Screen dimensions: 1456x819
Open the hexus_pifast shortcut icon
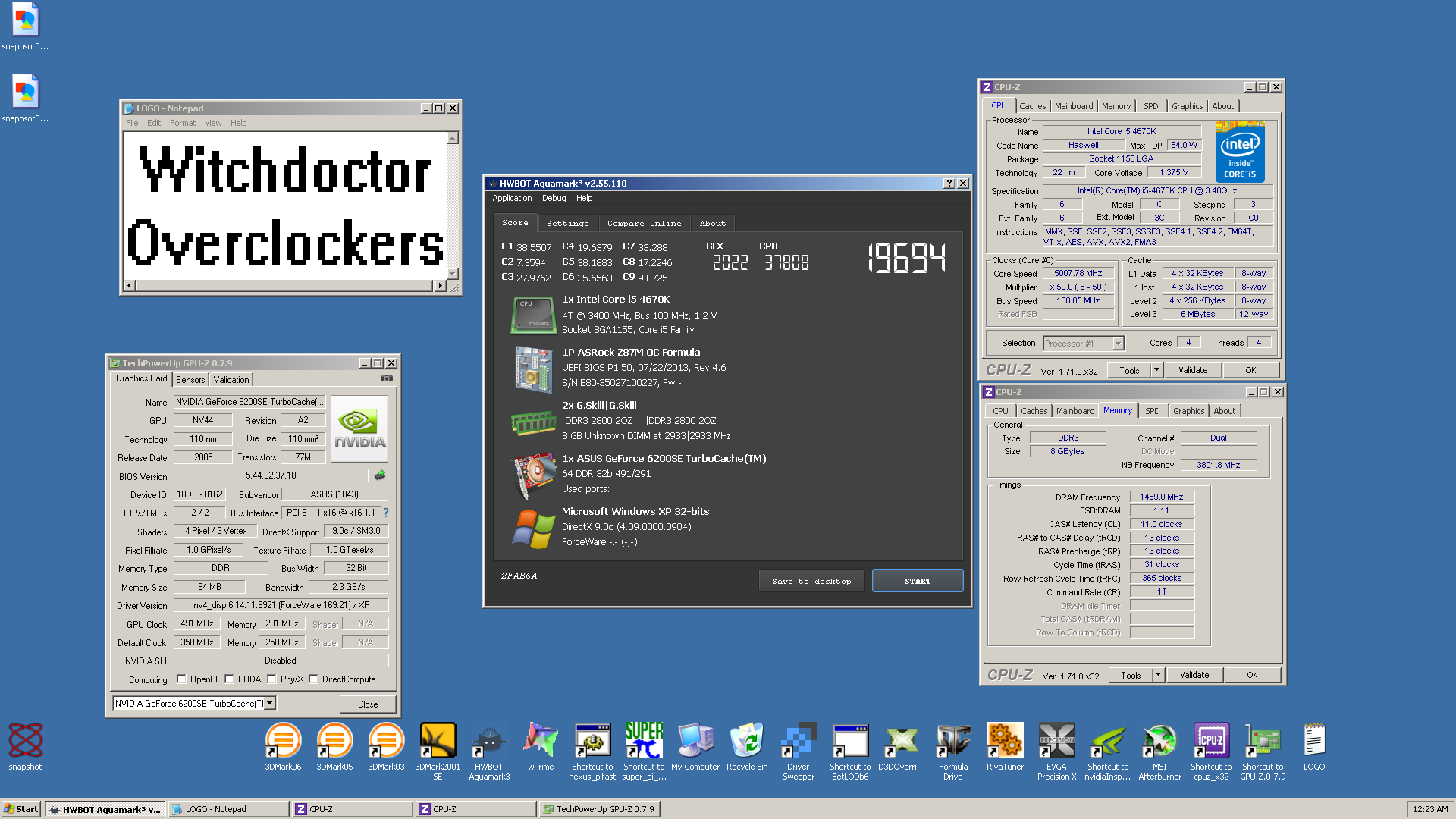click(x=592, y=751)
